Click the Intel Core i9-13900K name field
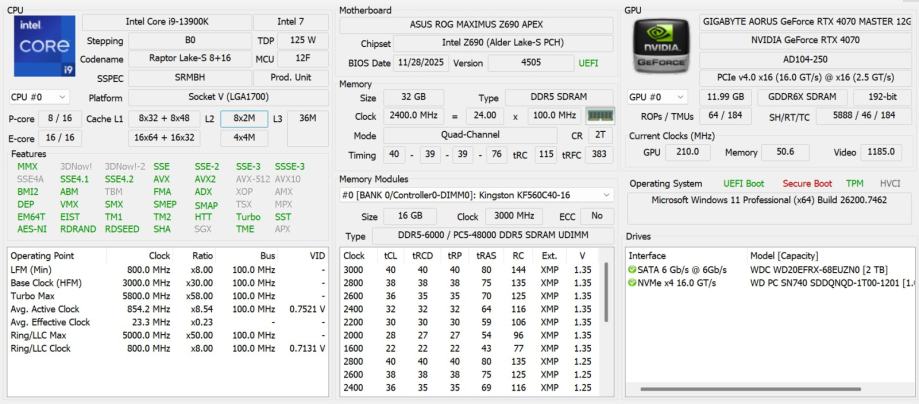Screen dimensions: 919x404 click(x=166, y=22)
